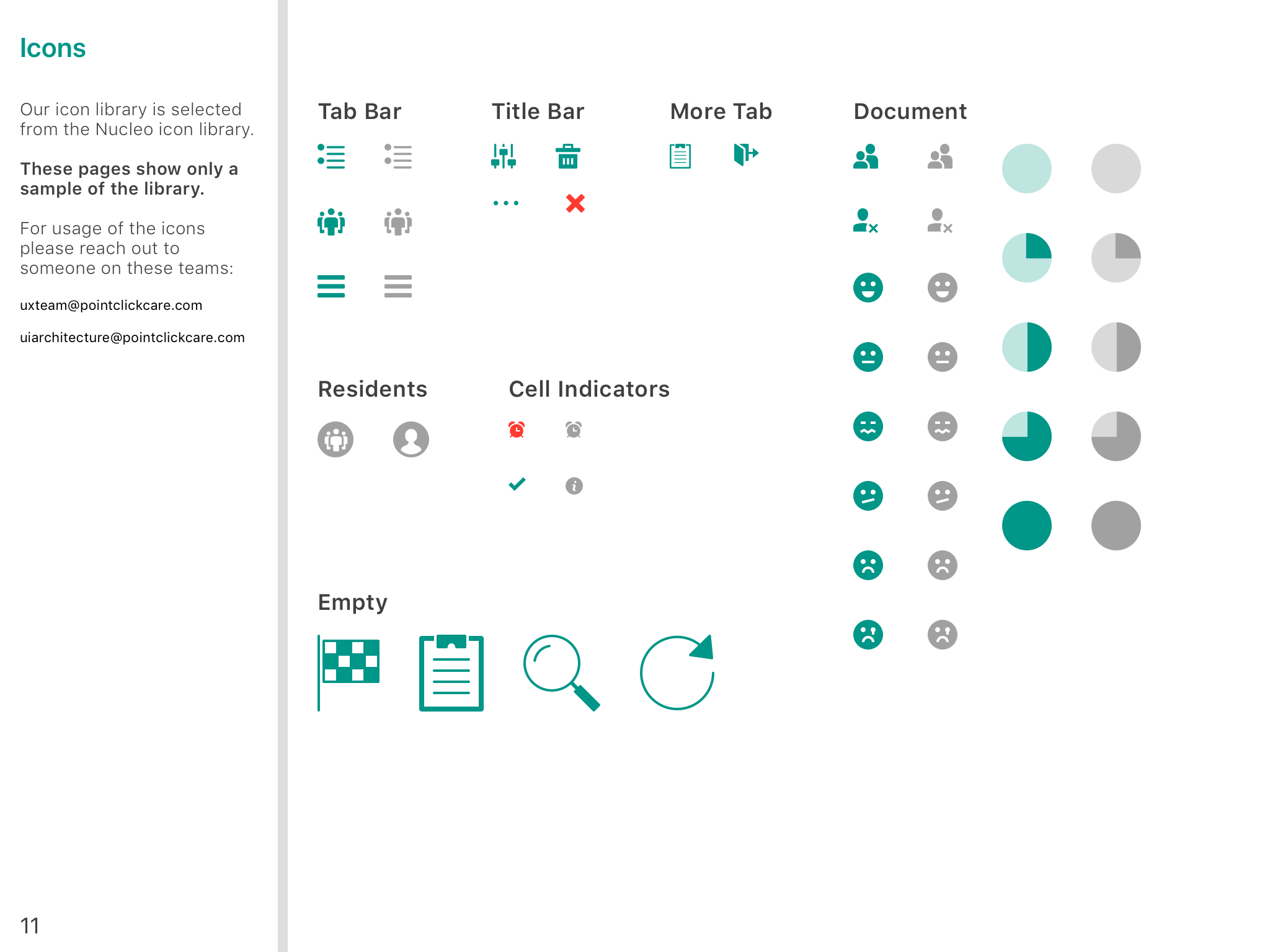
Task: Click the teal three-dots more icon
Action: 506,203
